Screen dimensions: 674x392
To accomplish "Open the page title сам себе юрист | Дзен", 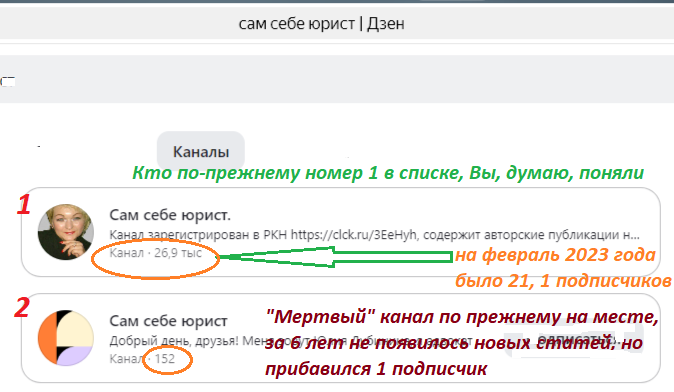I will [x=322, y=23].
